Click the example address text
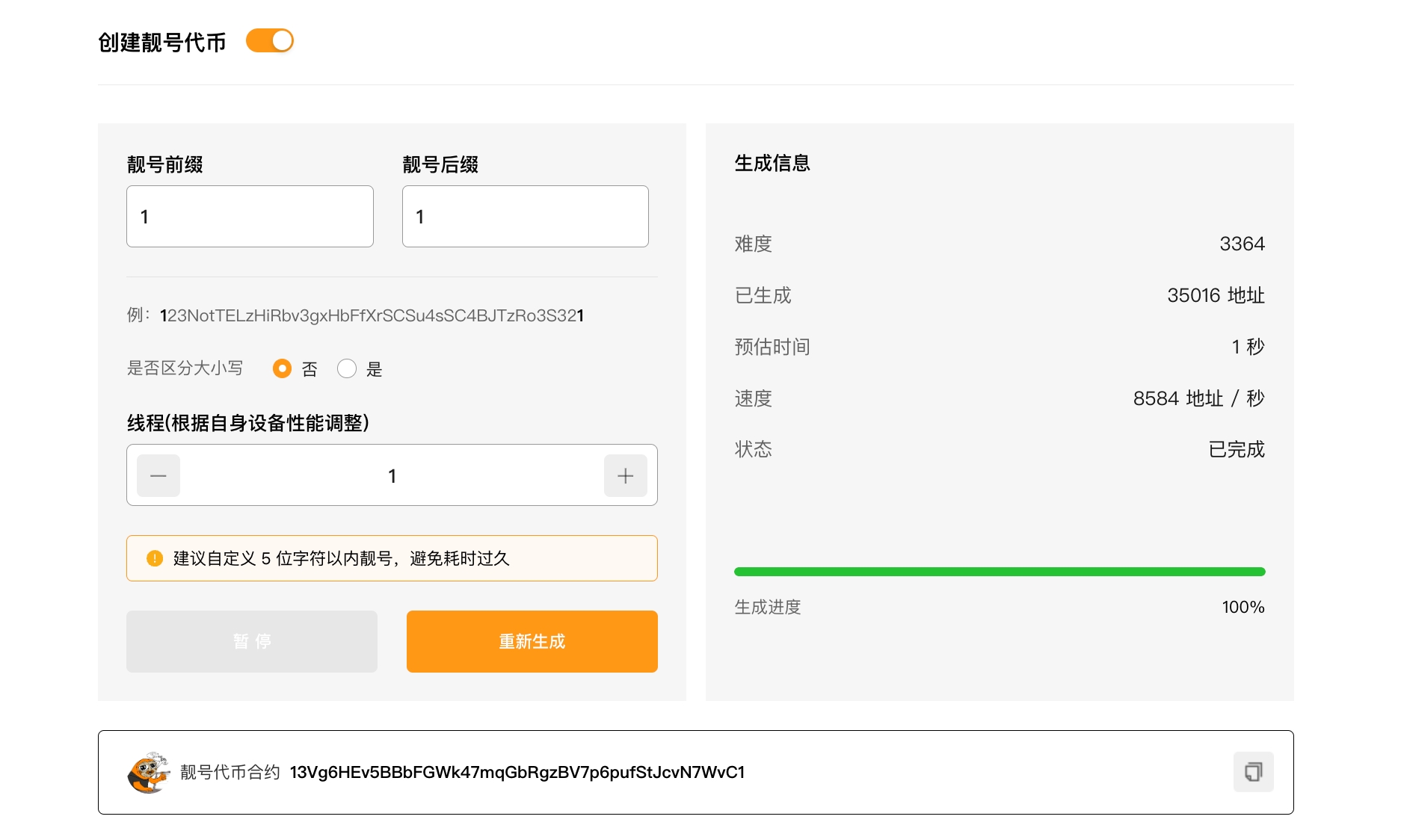The width and height of the screenshot is (1401, 840). tap(372, 316)
